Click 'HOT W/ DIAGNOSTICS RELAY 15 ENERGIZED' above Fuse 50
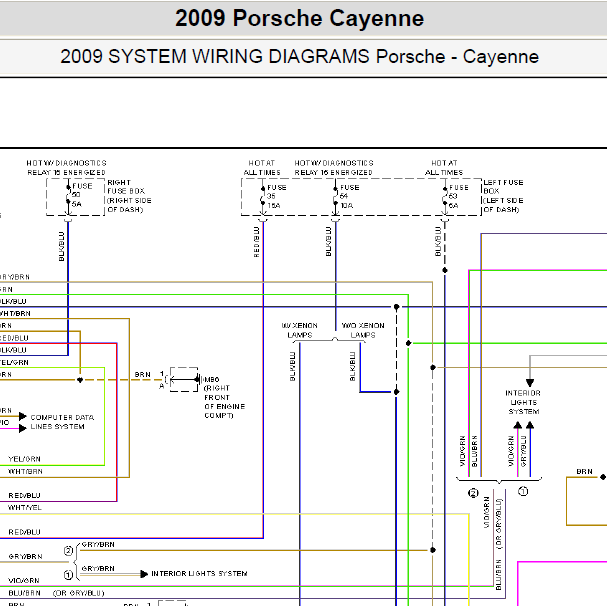607x606 pixels. coord(66,168)
